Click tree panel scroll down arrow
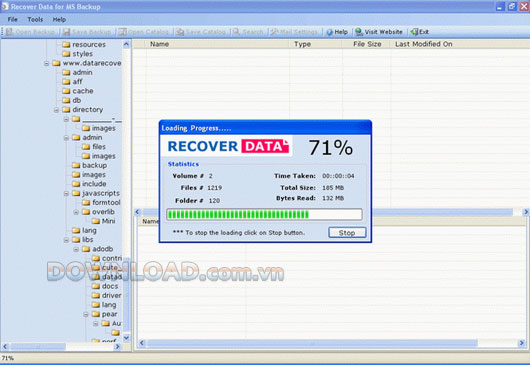This screenshot has height=365, width=530. pos(126,338)
